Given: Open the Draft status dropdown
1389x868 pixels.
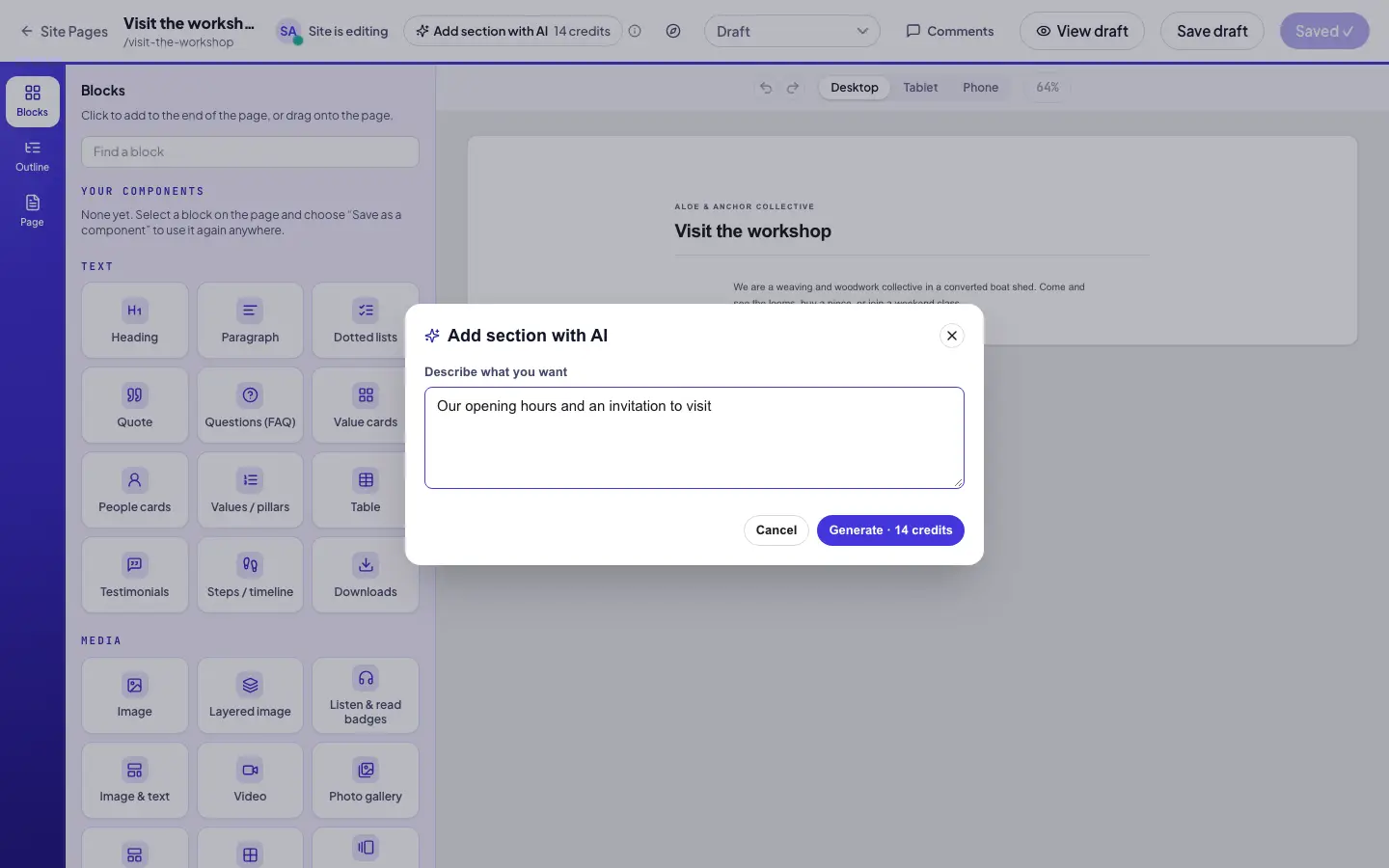Looking at the screenshot, I should pyautogui.click(x=792, y=31).
